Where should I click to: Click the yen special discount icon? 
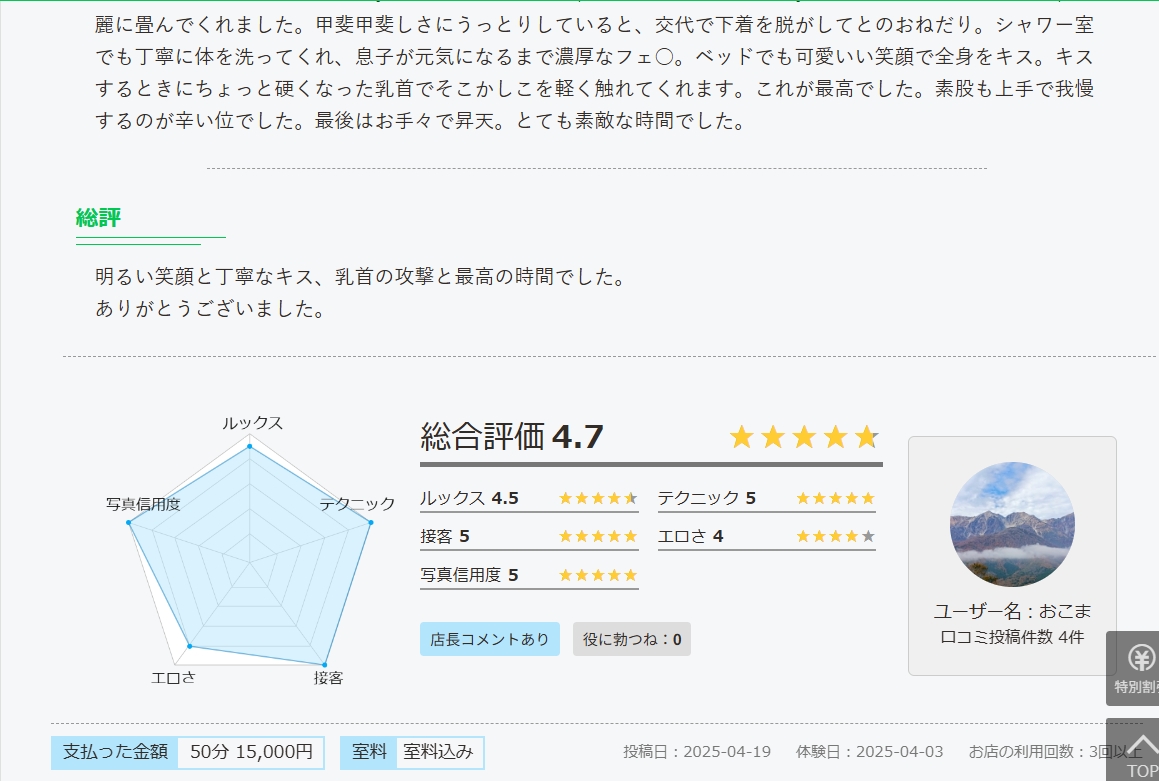point(1140,658)
